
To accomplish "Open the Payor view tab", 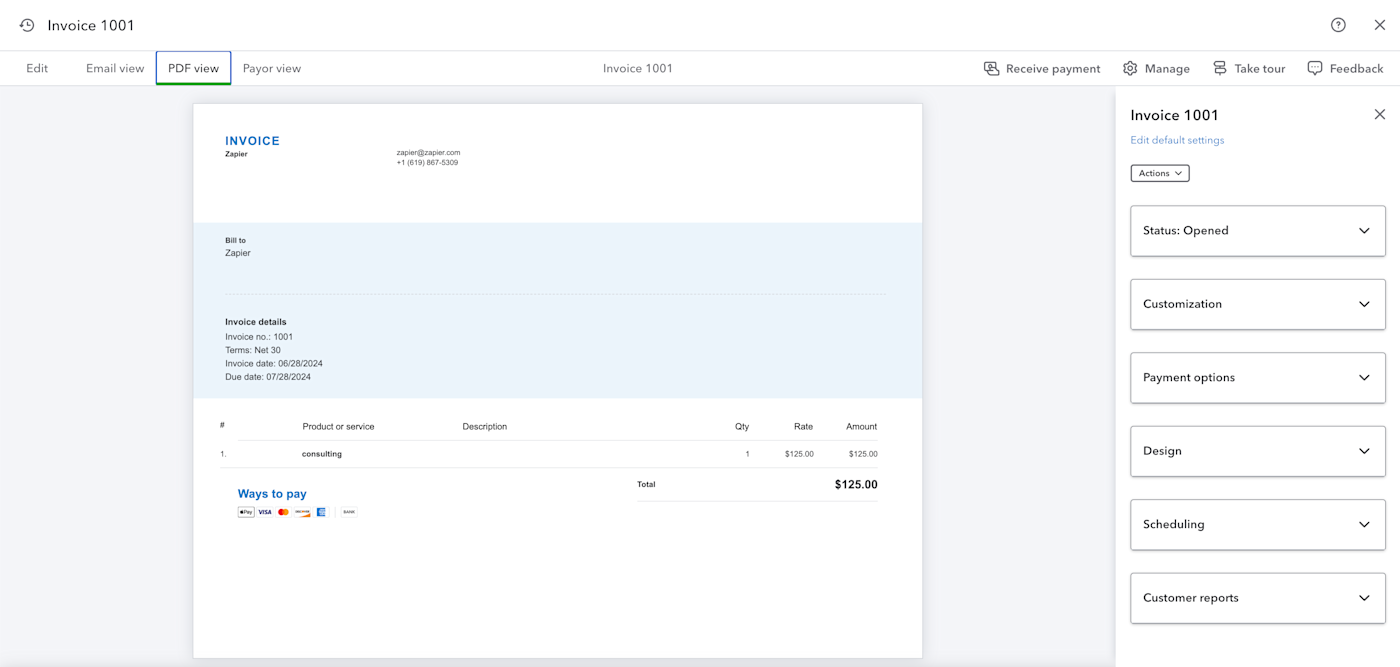I will tap(272, 68).
